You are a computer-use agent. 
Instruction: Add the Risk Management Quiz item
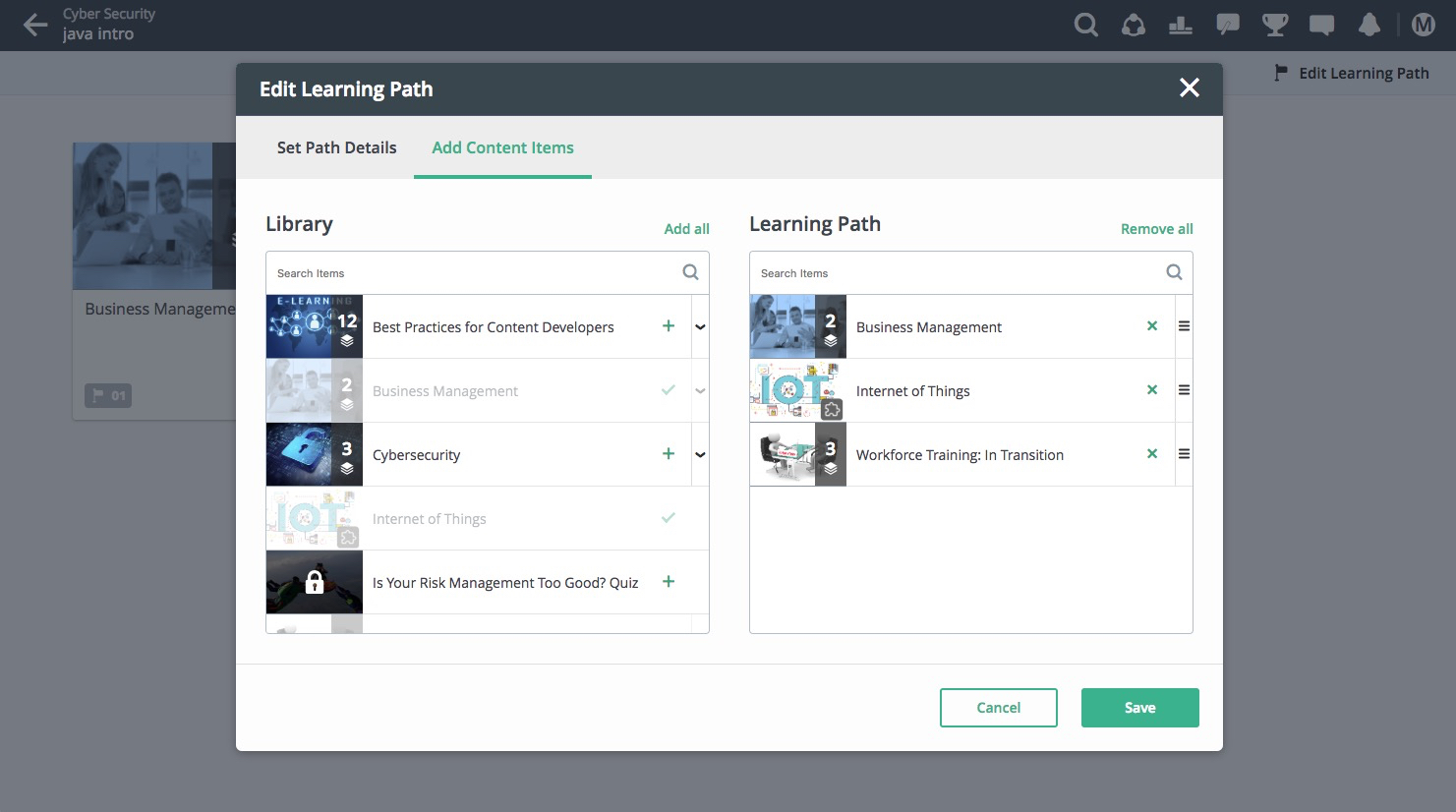[x=669, y=582]
